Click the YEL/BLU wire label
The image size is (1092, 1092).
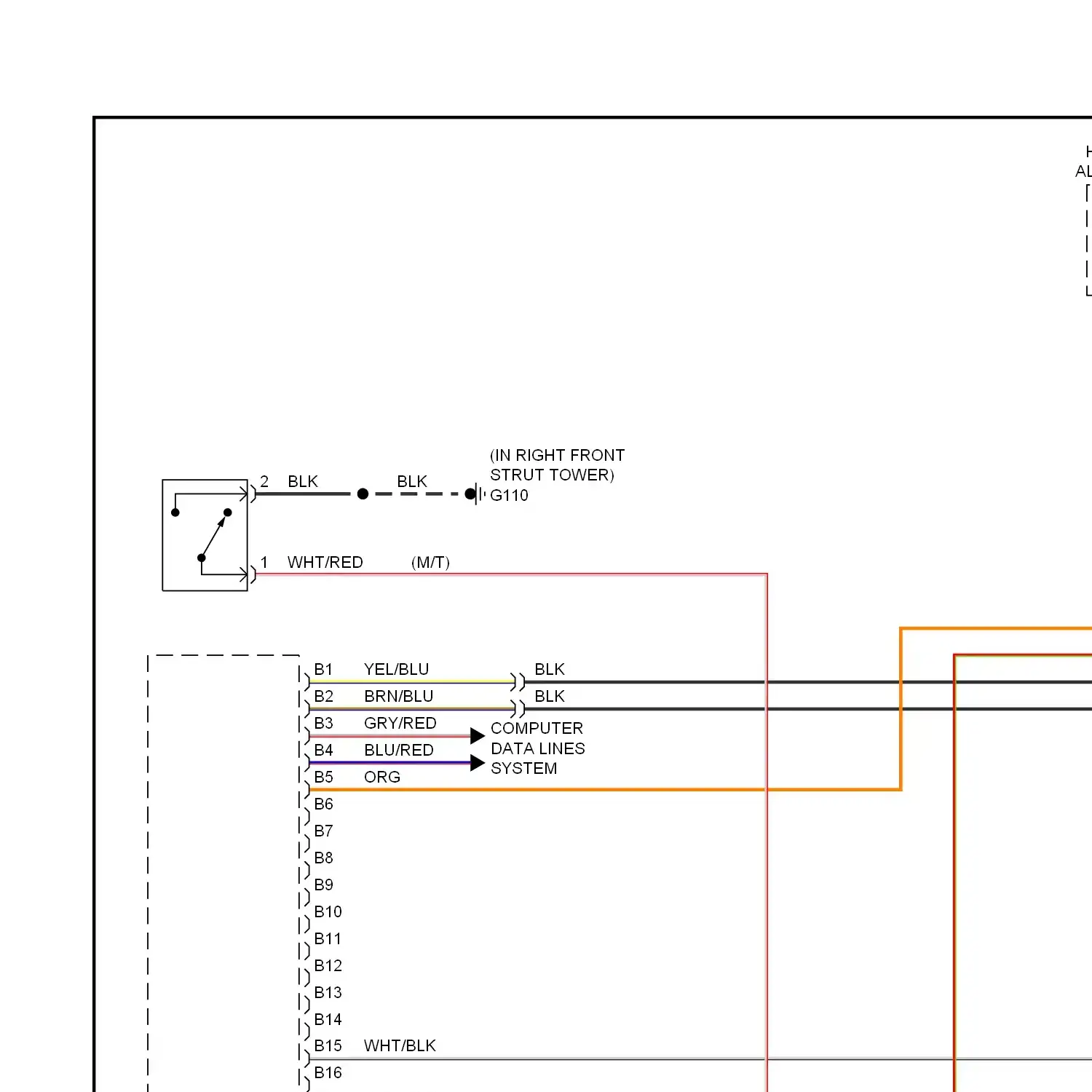[397, 669]
